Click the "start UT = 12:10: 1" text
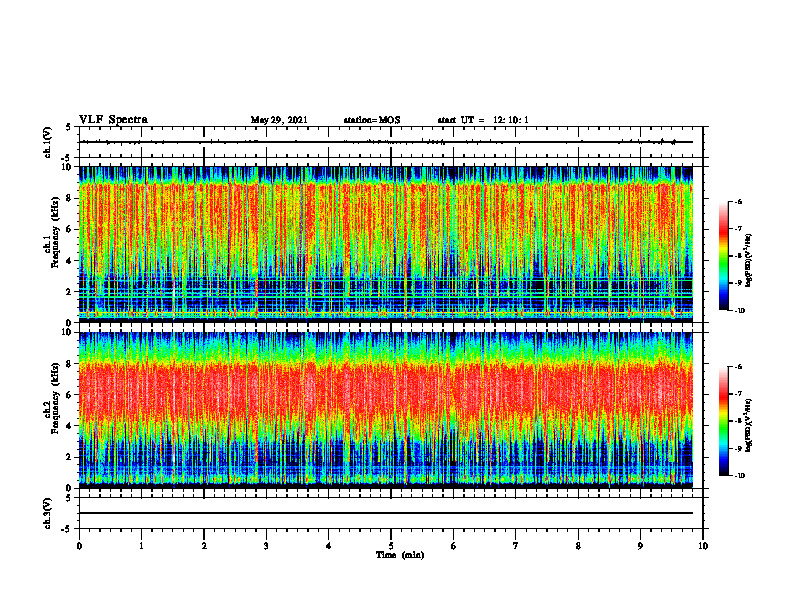Image resolution: width=792 pixels, height=612 pixels. point(483,120)
